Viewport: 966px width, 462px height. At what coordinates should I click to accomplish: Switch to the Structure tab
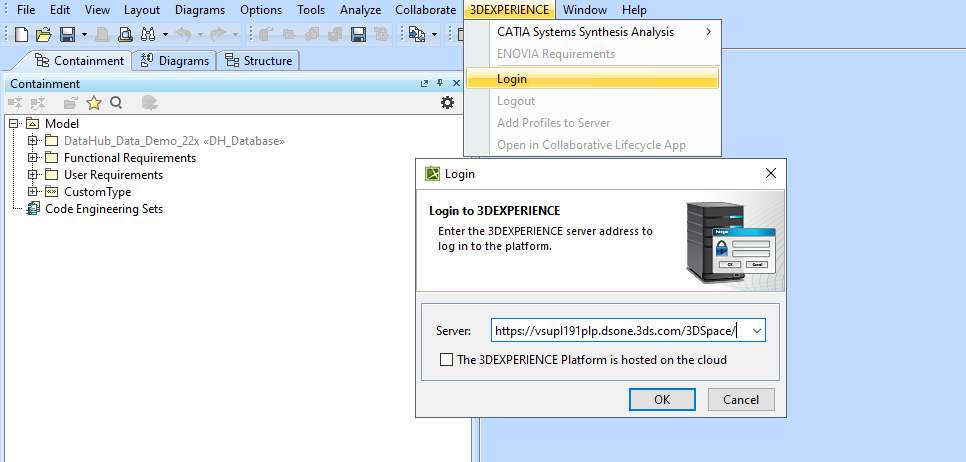click(x=258, y=60)
